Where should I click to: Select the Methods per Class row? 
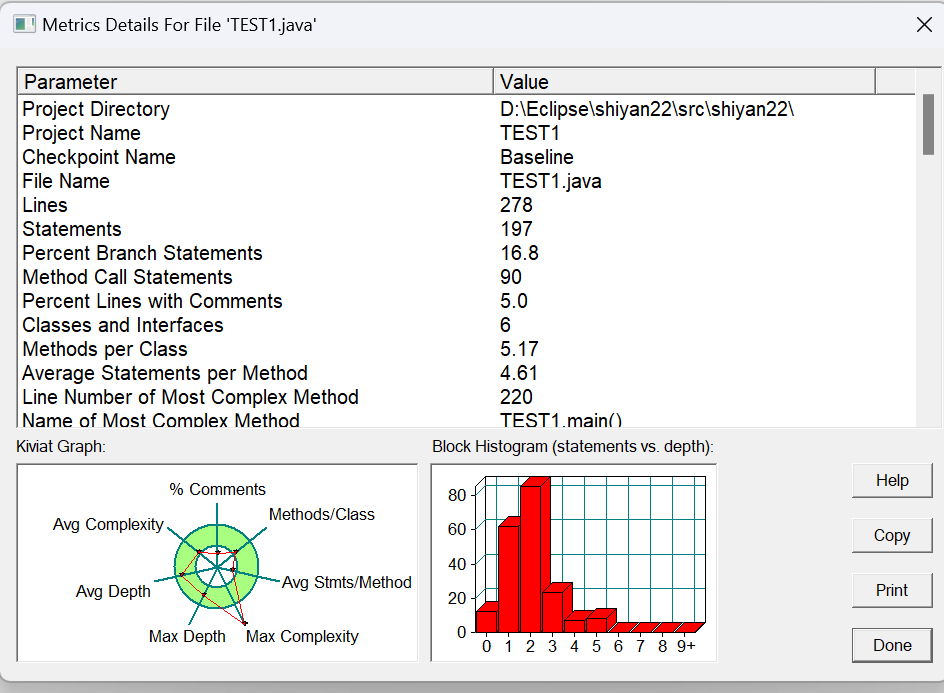[x=467, y=349]
